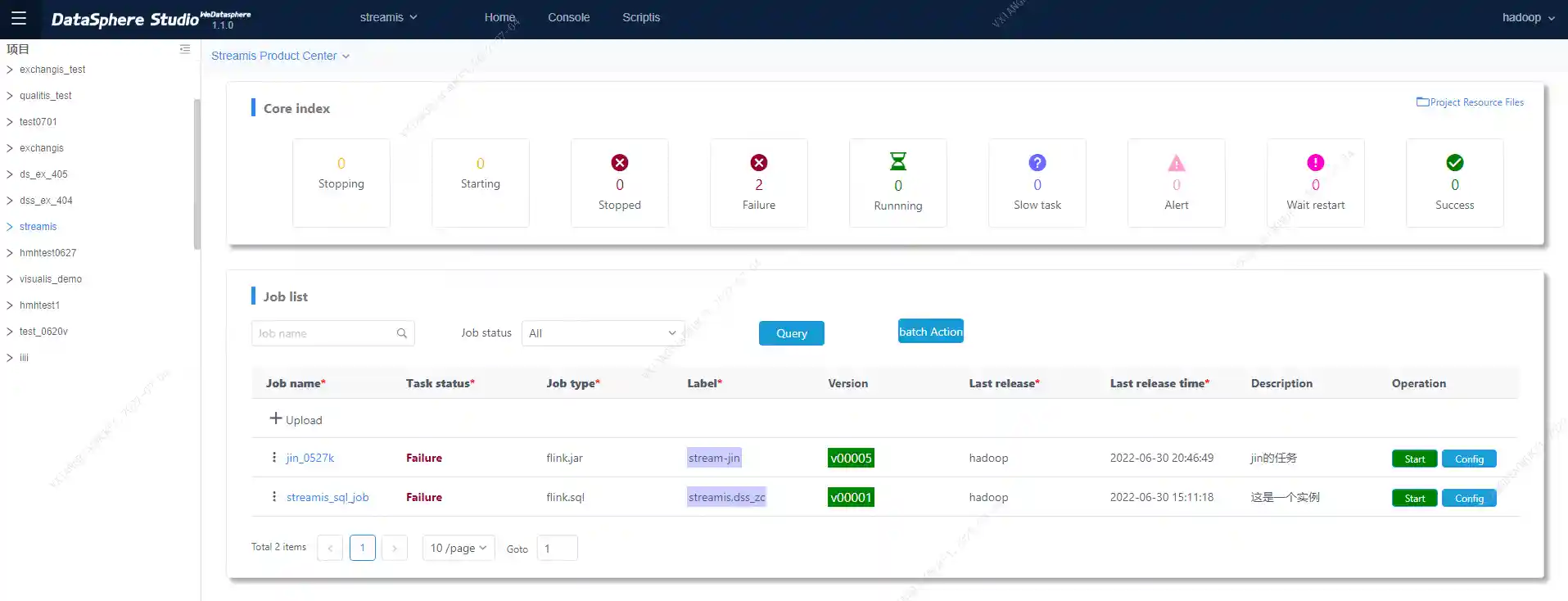Click the Running hourglass icon
The width and height of the screenshot is (1568, 601).
897,161
